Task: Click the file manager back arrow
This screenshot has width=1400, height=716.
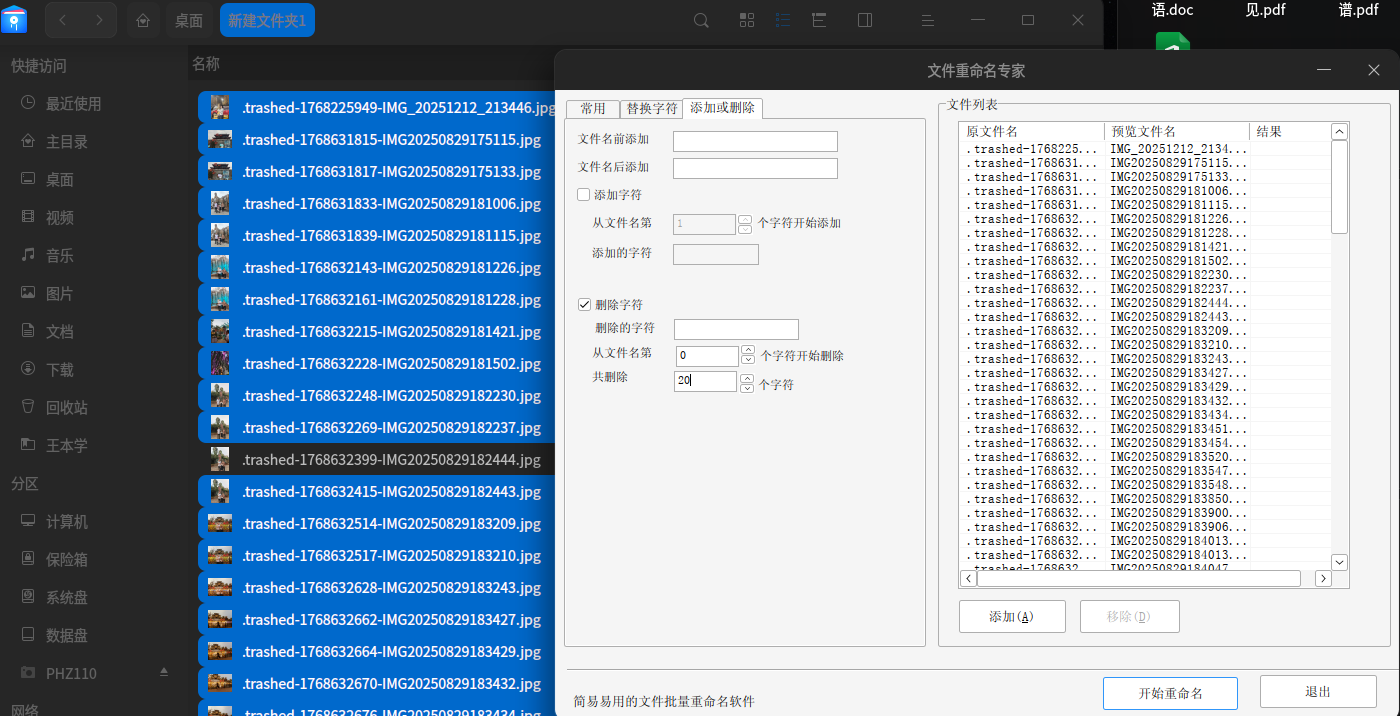Action: coord(63,20)
